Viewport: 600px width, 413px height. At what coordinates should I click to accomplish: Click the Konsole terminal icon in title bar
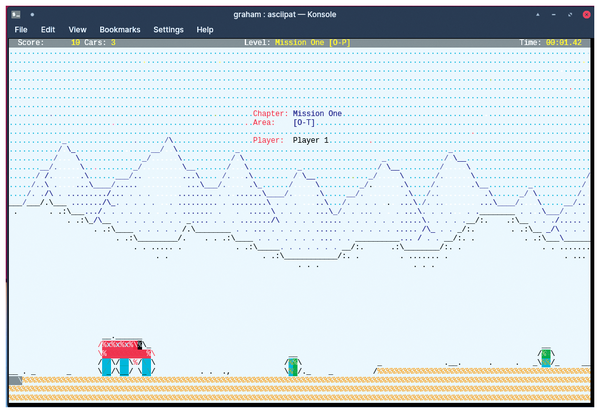16,15
